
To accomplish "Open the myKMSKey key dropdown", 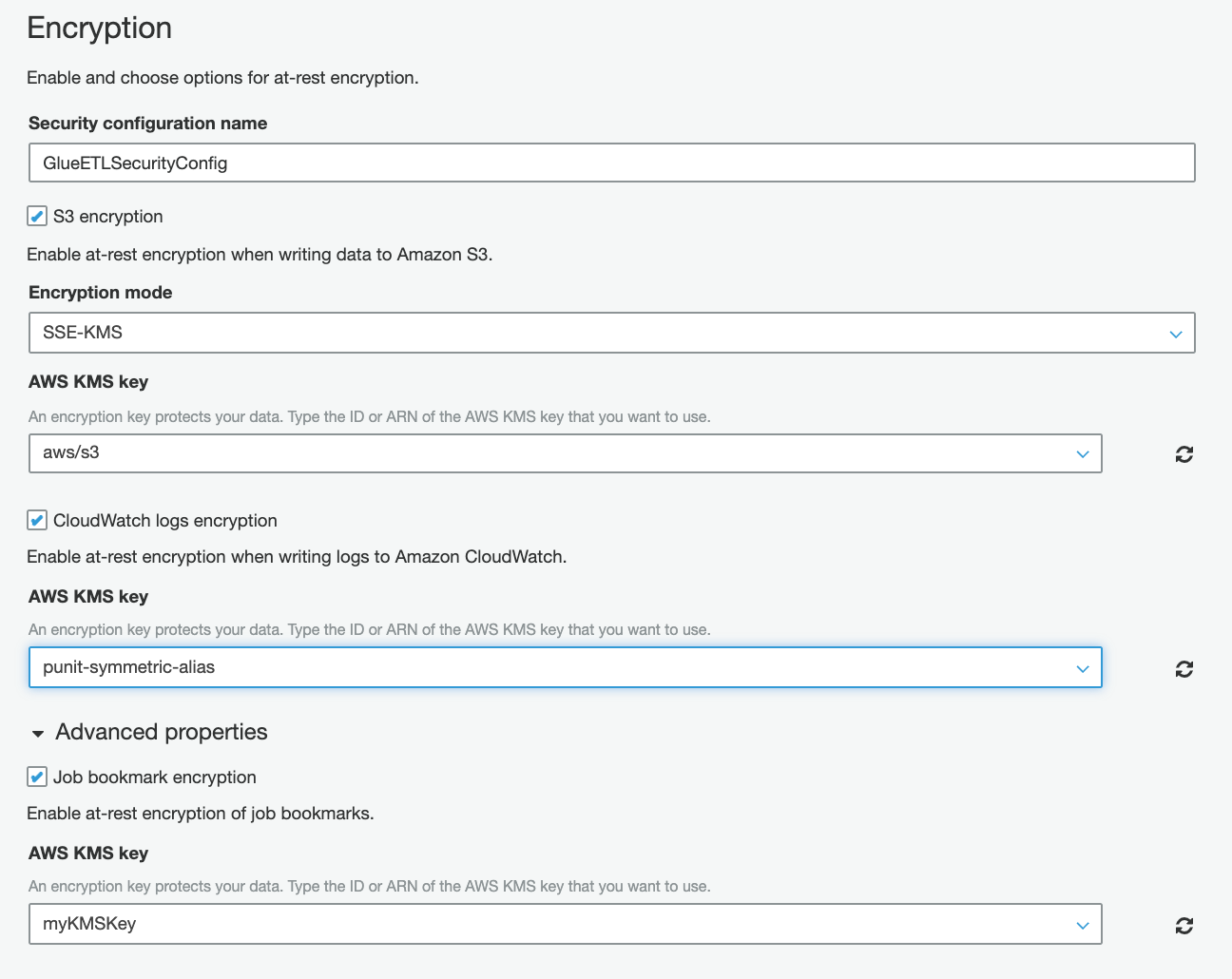I will 551,924.
